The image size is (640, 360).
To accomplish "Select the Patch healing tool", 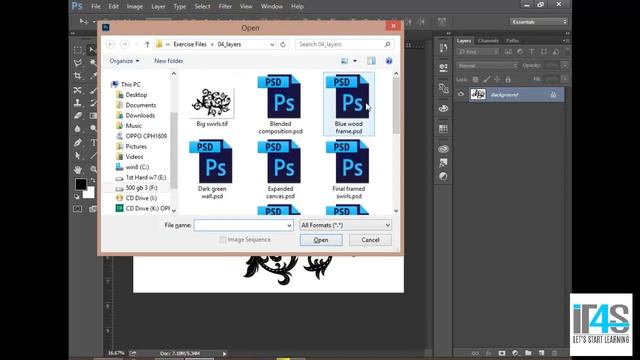I will pyautogui.click(x=78, y=90).
